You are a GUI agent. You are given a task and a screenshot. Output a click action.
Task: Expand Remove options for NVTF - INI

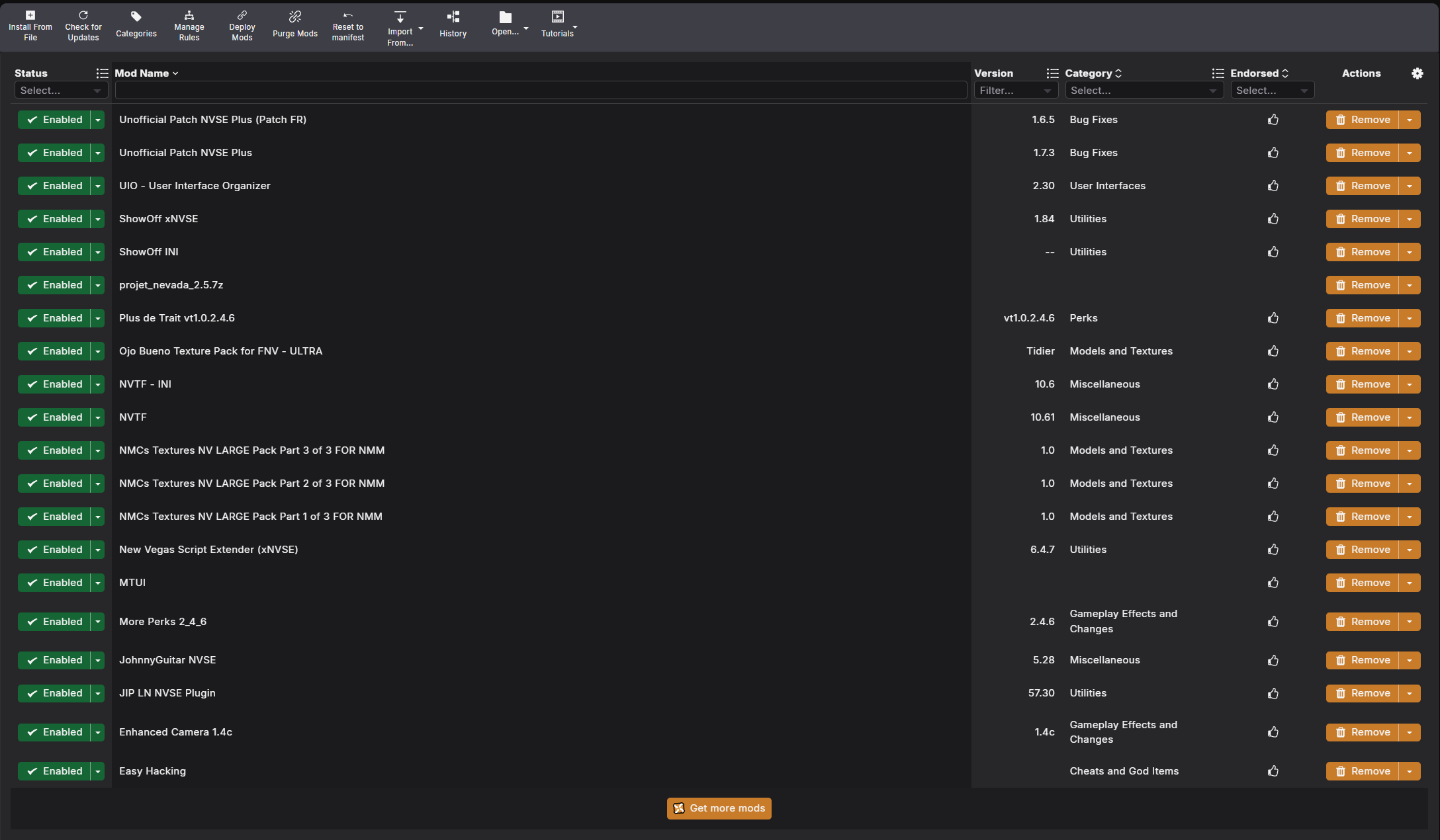pos(1410,384)
